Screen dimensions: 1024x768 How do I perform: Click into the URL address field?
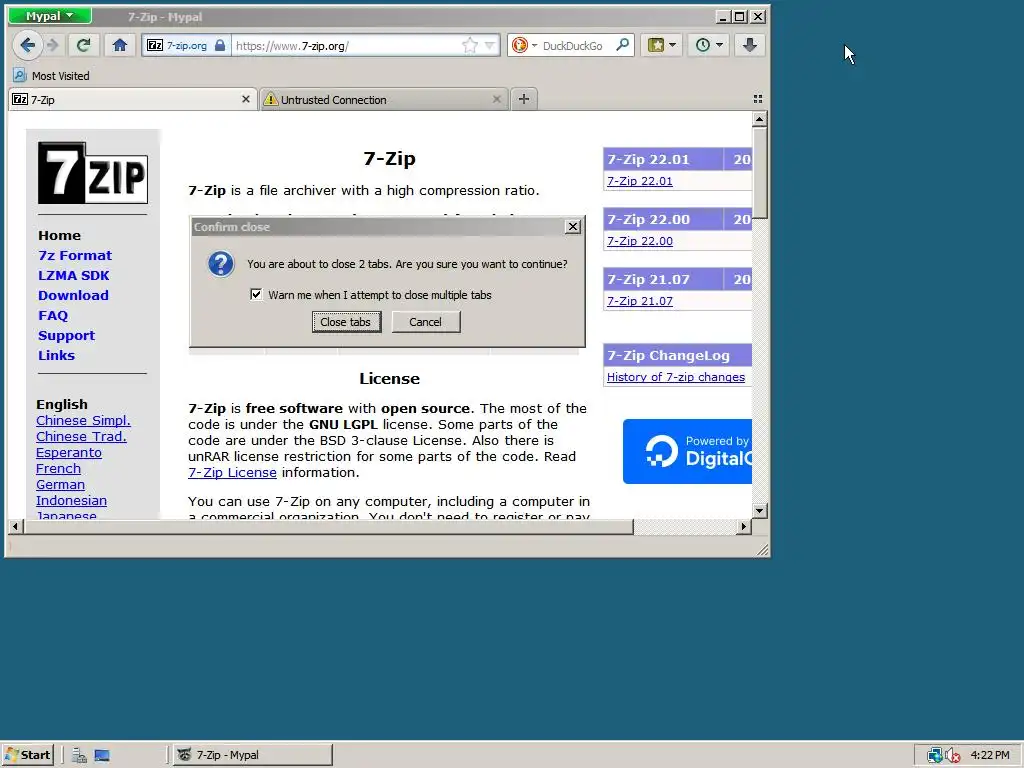pyautogui.click(x=346, y=46)
